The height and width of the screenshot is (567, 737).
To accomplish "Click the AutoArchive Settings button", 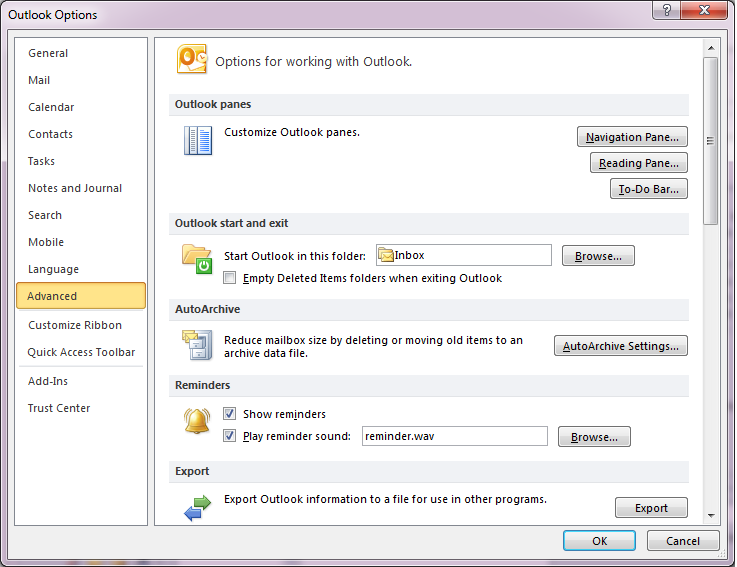I will pyautogui.click(x=620, y=346).
